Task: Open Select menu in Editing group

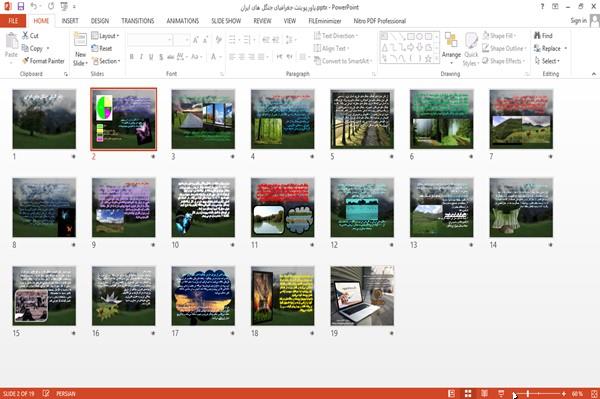Action: pyautogui.click(x=548, y=61)
